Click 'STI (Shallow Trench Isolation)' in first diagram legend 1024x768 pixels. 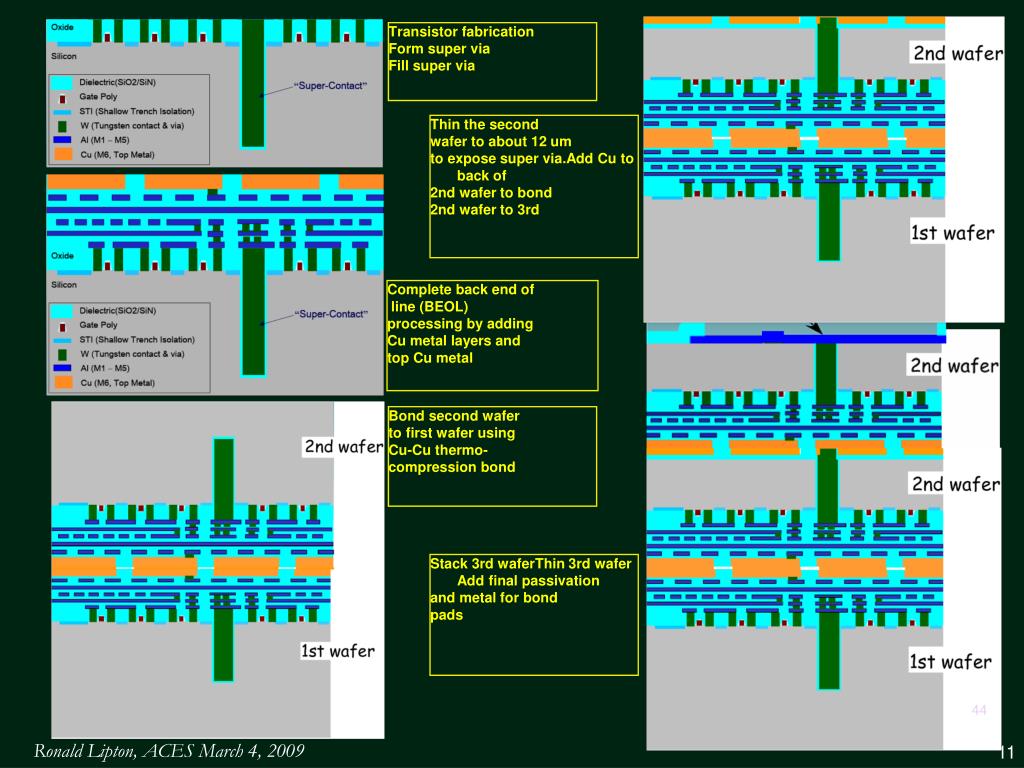pos(136,111)
